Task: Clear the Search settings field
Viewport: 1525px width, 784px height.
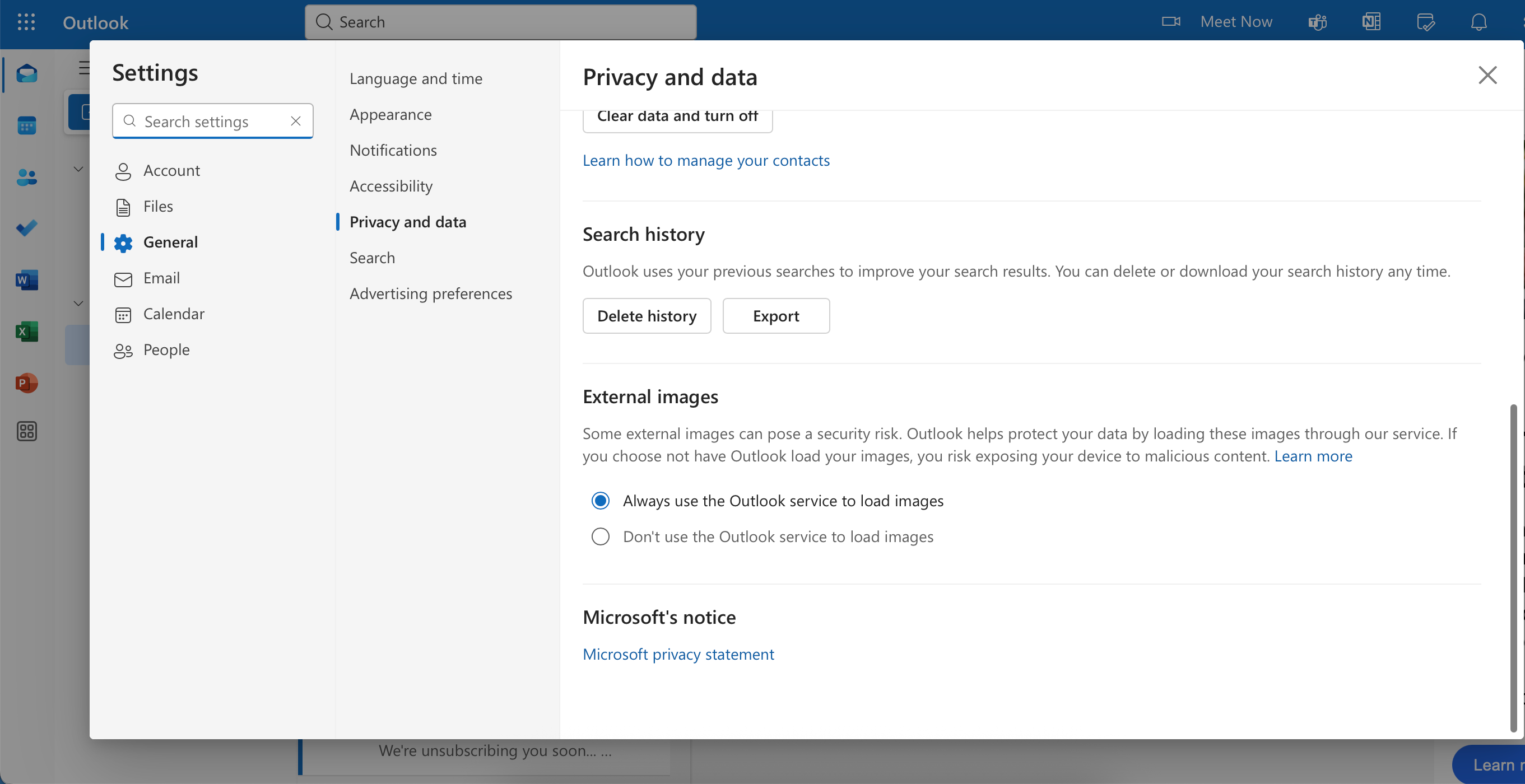Action: pyautogui.click(x=295, y=122)
